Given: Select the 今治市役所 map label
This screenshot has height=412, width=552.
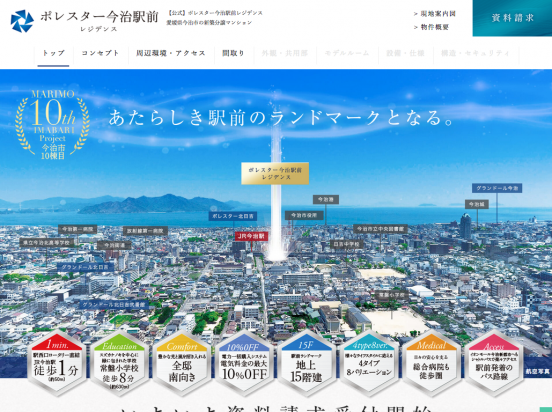Looking at the screenshot, I should (304, 215).
